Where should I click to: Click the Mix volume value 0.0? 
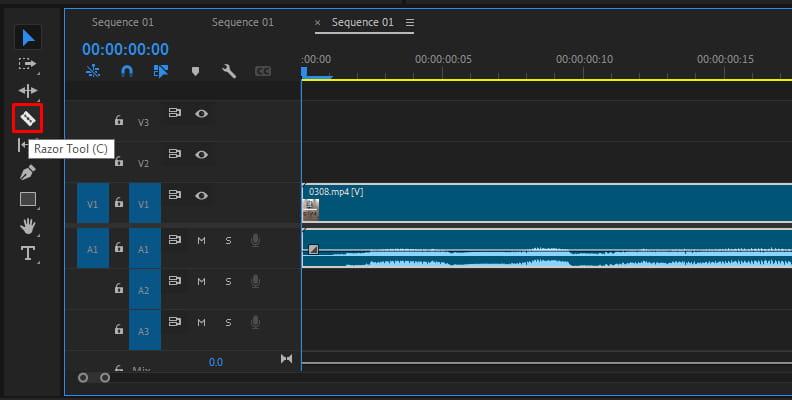216,362
